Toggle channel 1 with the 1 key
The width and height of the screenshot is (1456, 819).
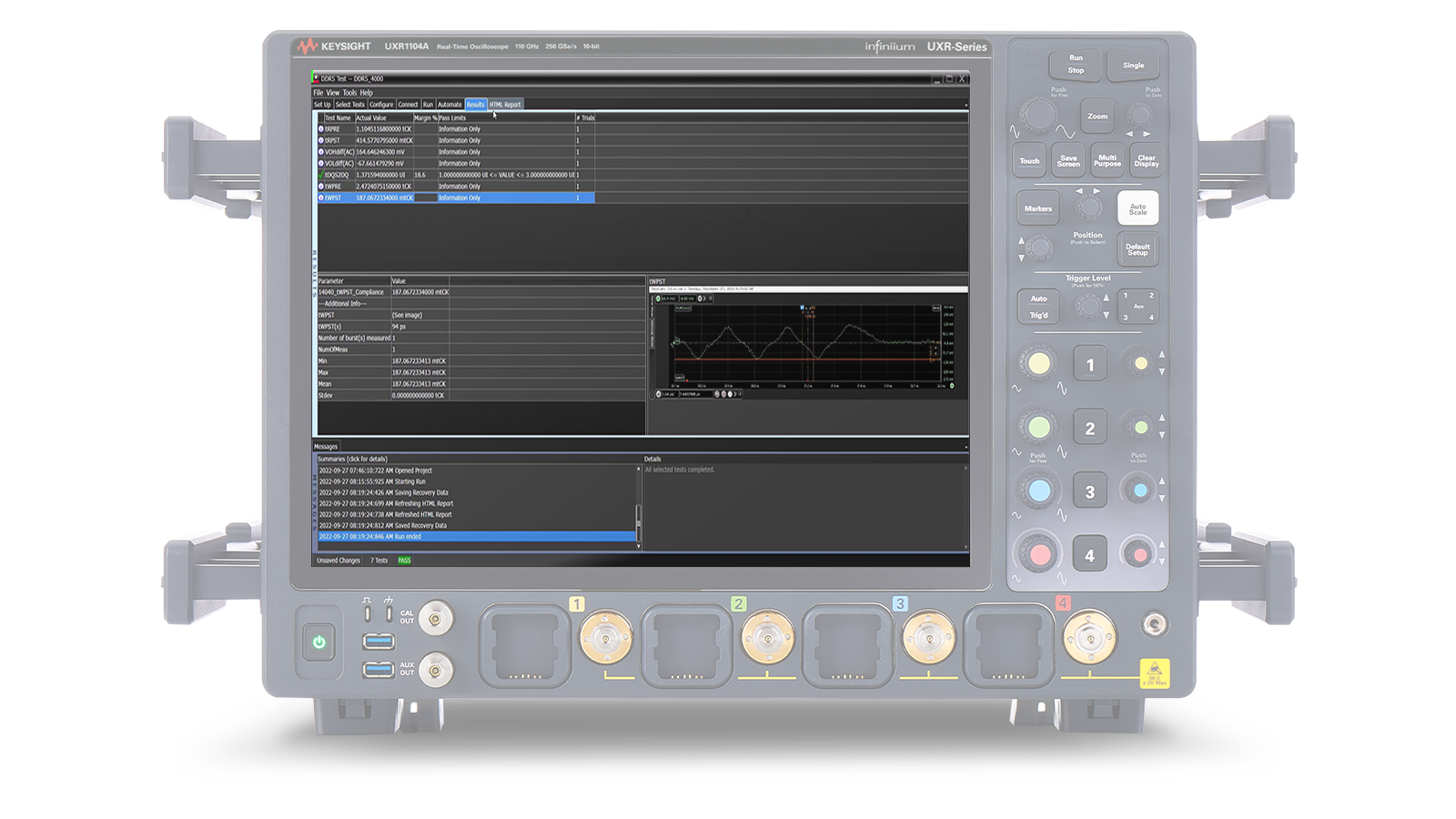1089,365
